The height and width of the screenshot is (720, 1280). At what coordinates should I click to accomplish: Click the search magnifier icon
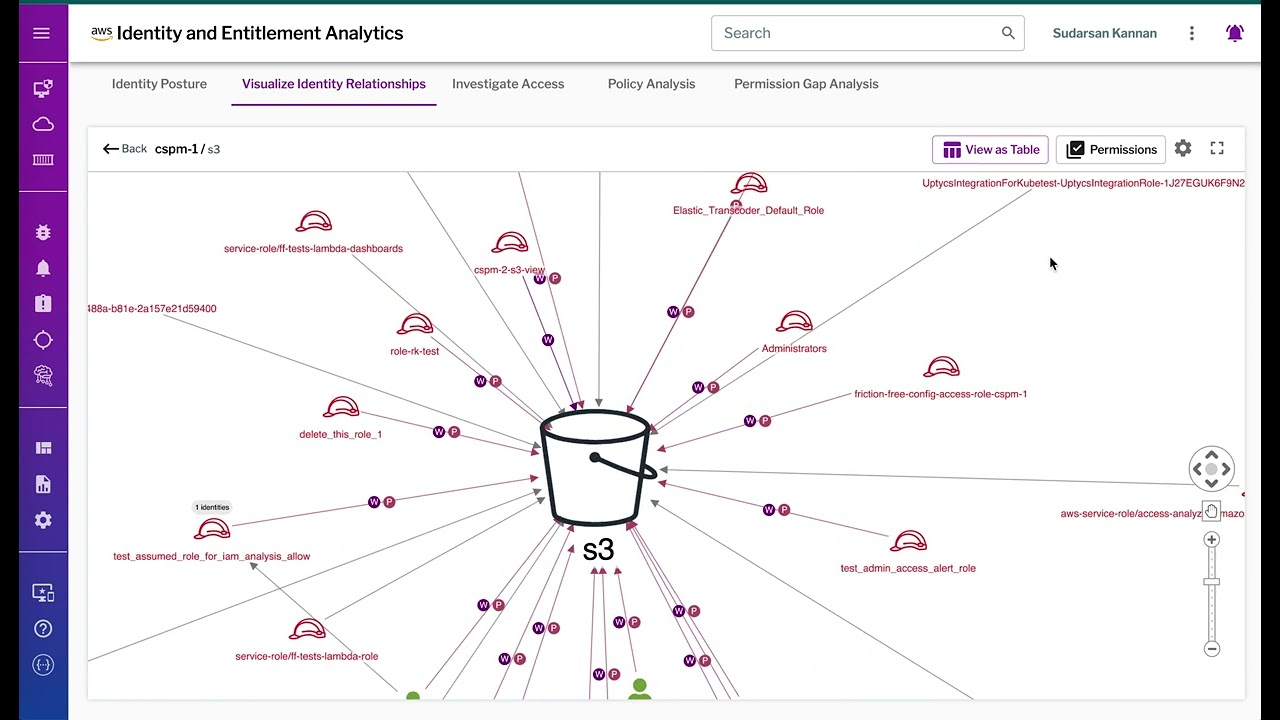(x=1008, y=33)
